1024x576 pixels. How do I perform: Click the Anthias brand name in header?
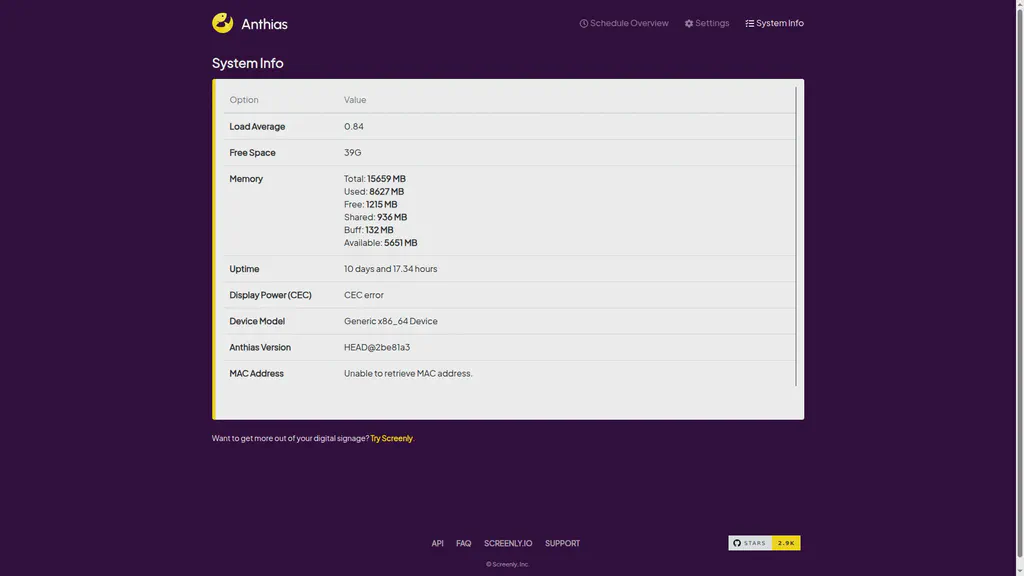click(x=263, y=23)
